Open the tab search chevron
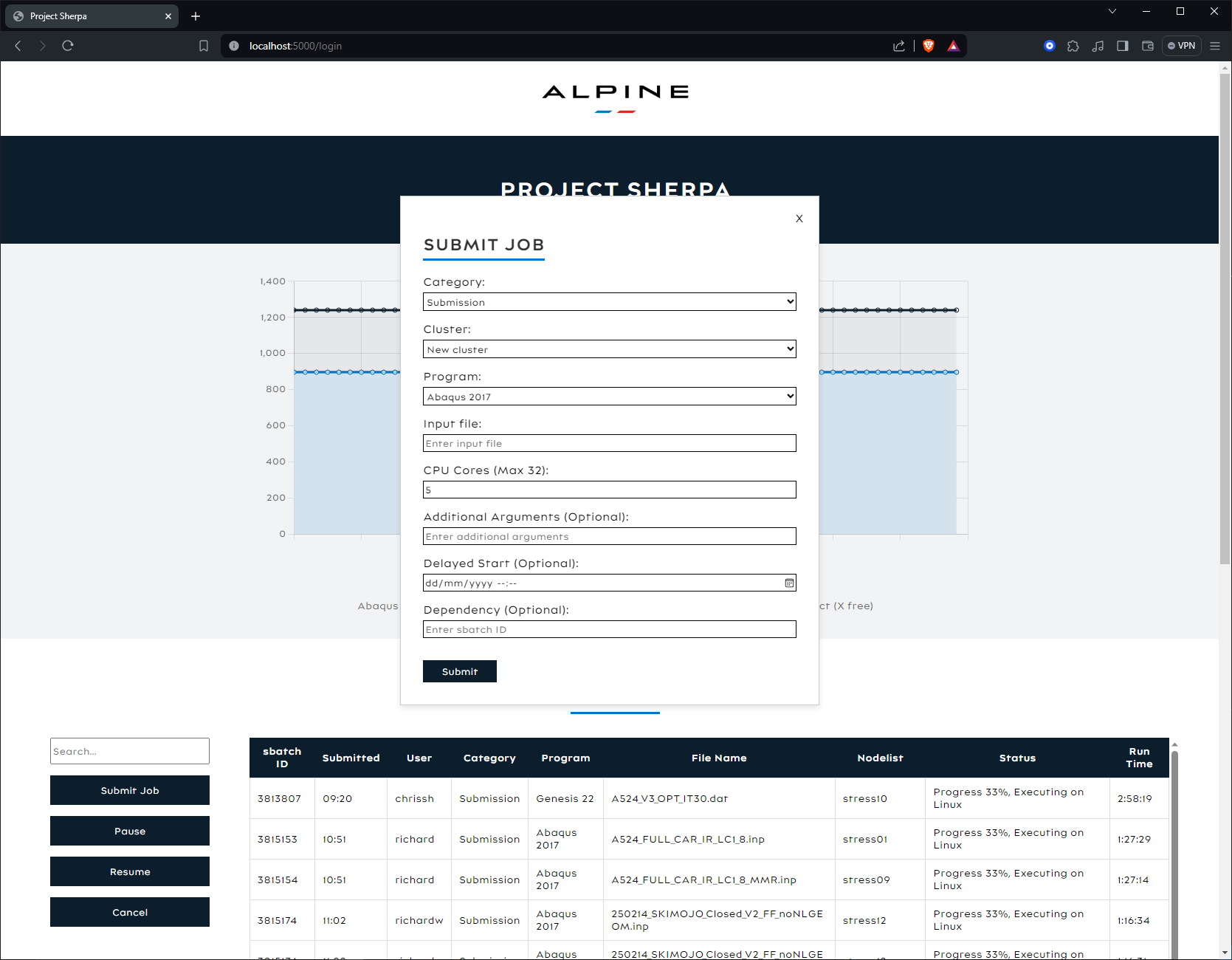This screenshot has width=1232, height=960. click(1112, 11)
